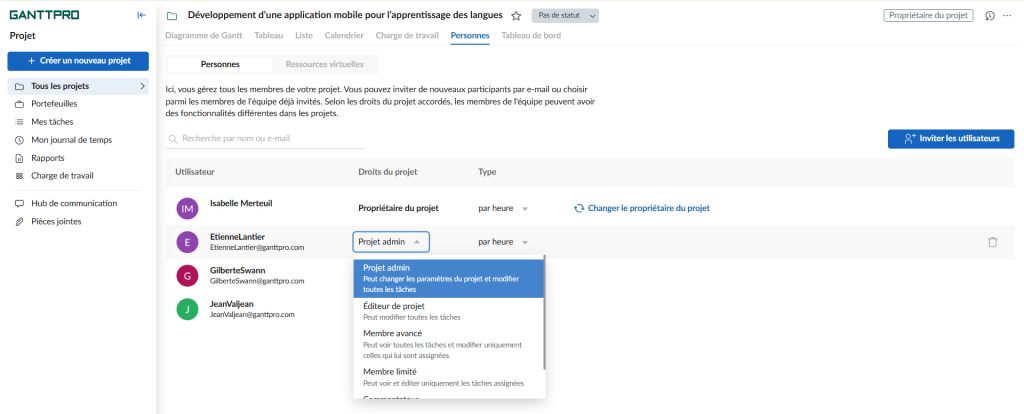Click the search magnifier icon

[x=173, y=139]
